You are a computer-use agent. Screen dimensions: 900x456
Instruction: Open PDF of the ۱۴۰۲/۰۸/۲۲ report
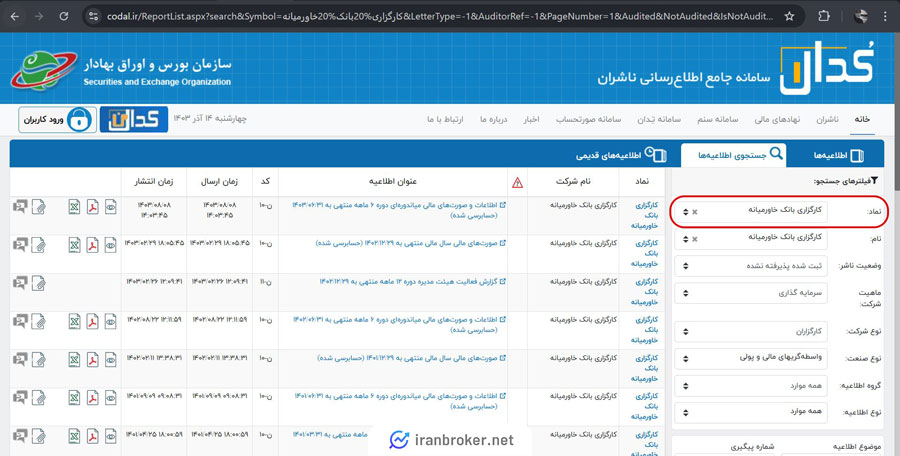[93, 322]
